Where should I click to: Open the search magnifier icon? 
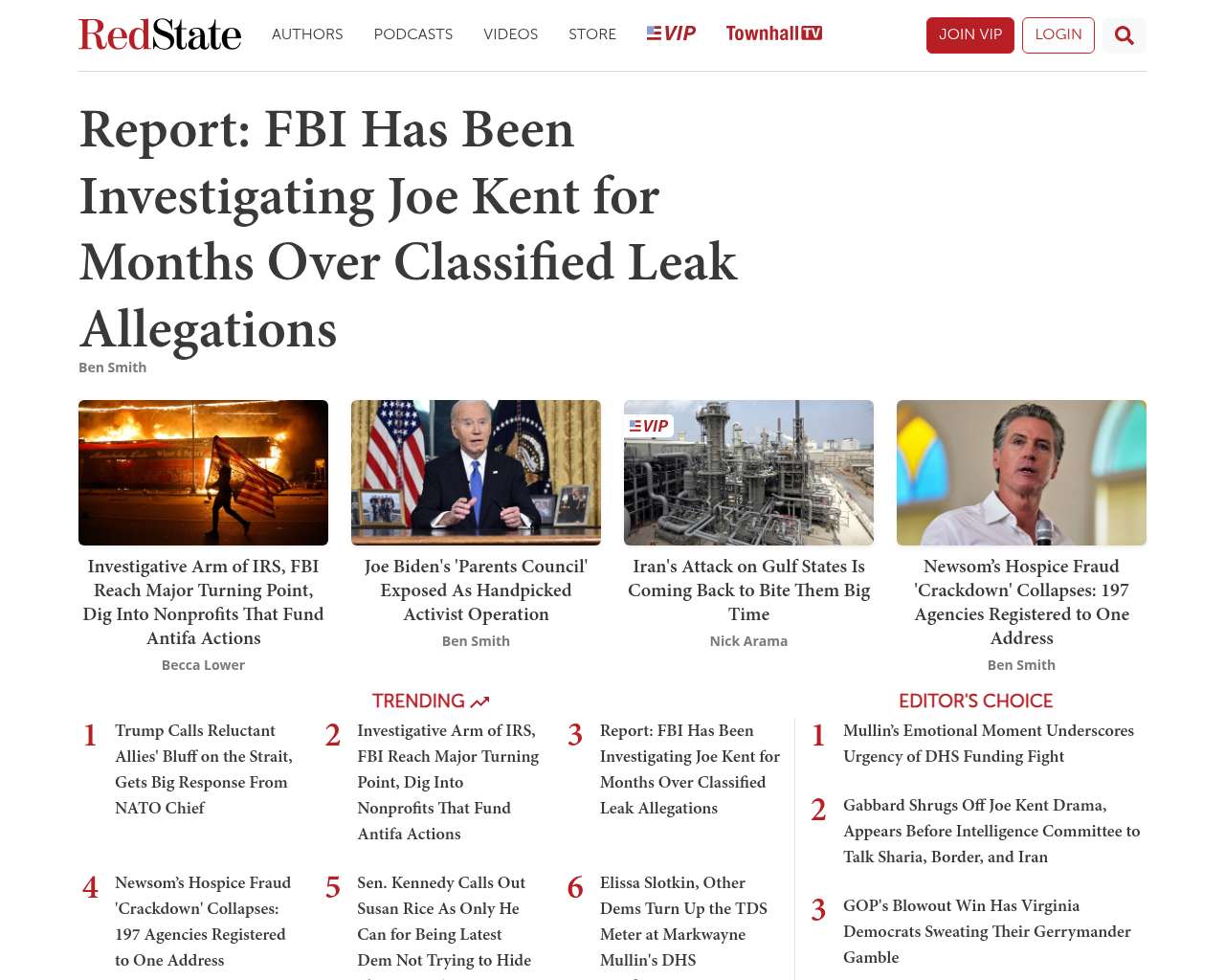(x=1125, y=35)
